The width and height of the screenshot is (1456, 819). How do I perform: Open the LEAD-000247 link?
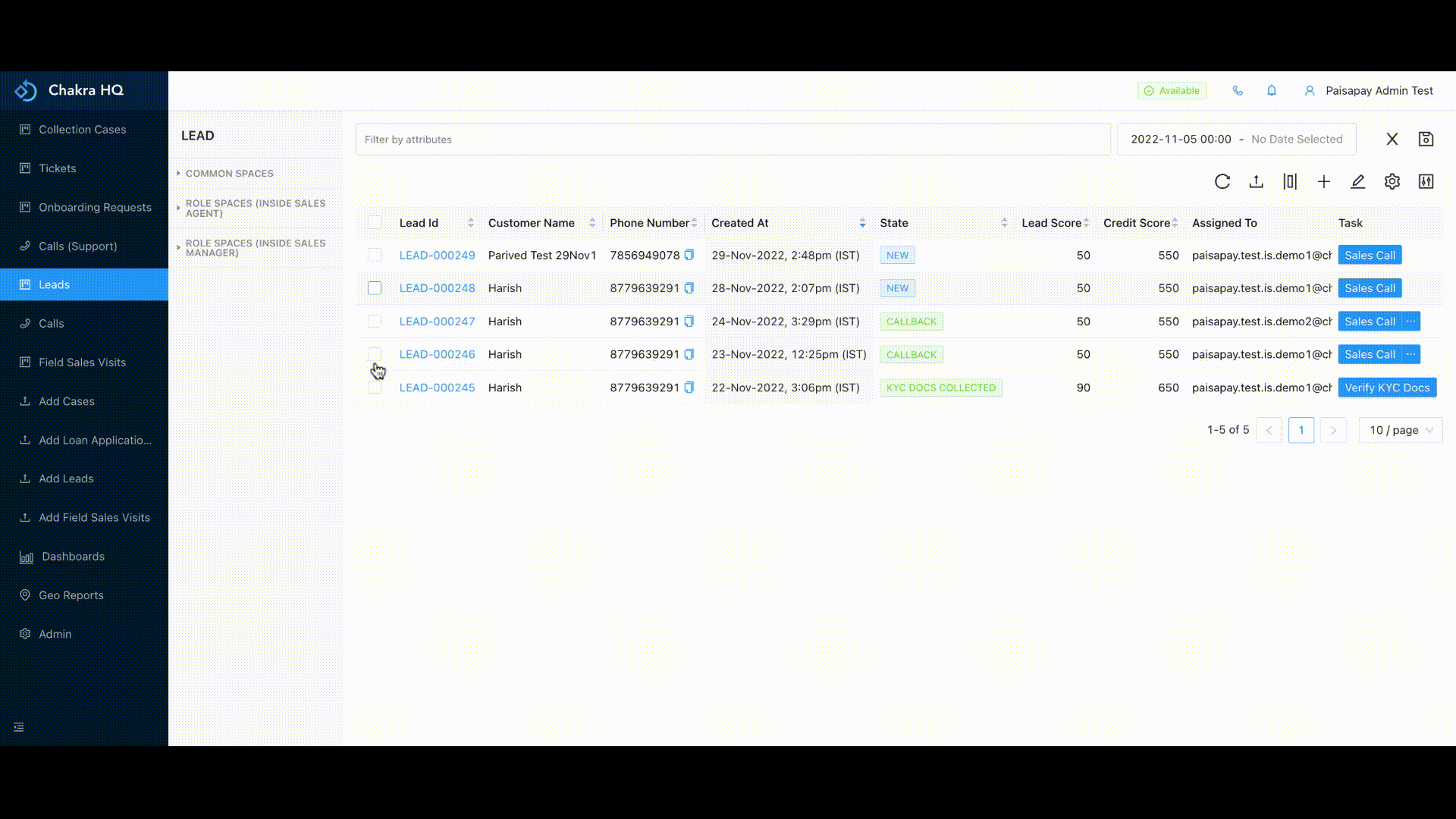(x=437, y=322)
